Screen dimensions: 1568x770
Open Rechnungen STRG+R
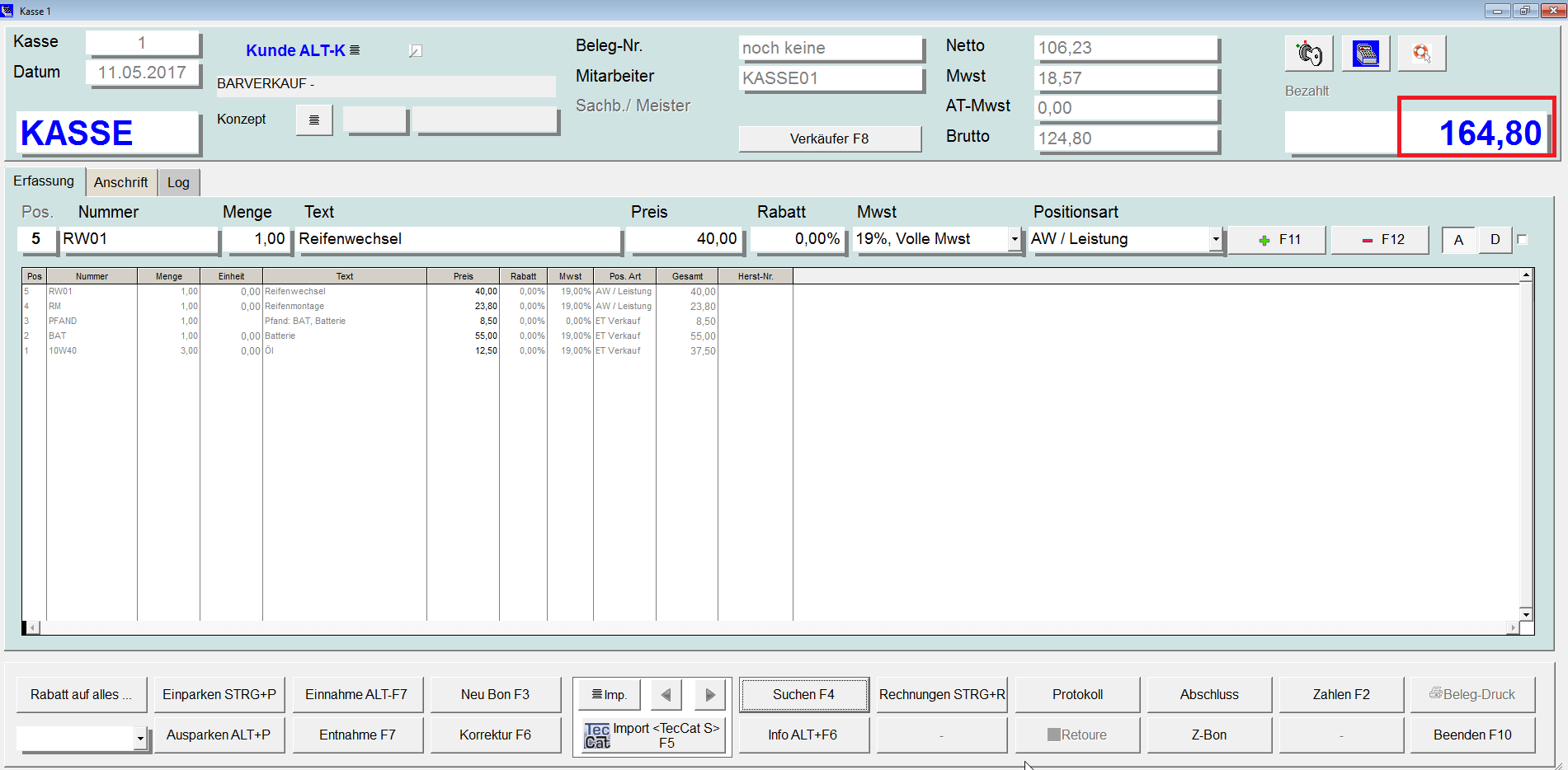tap(942, 695)
